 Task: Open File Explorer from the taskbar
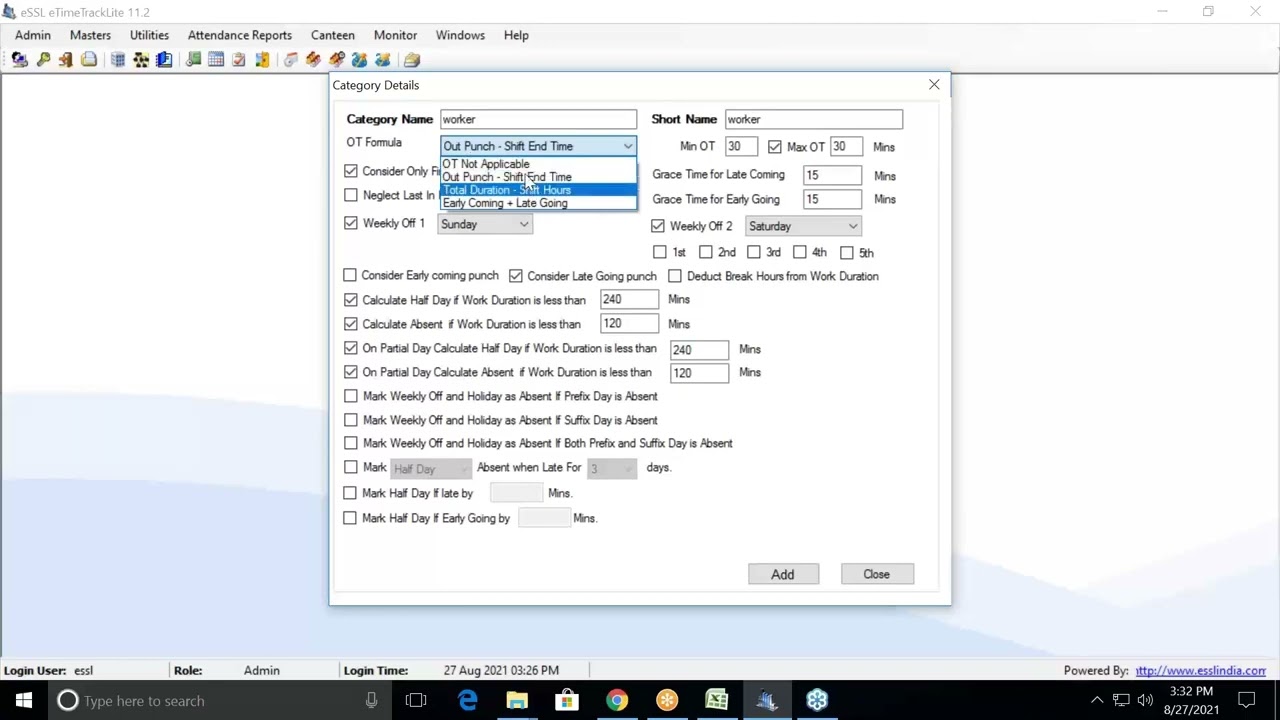517,700
